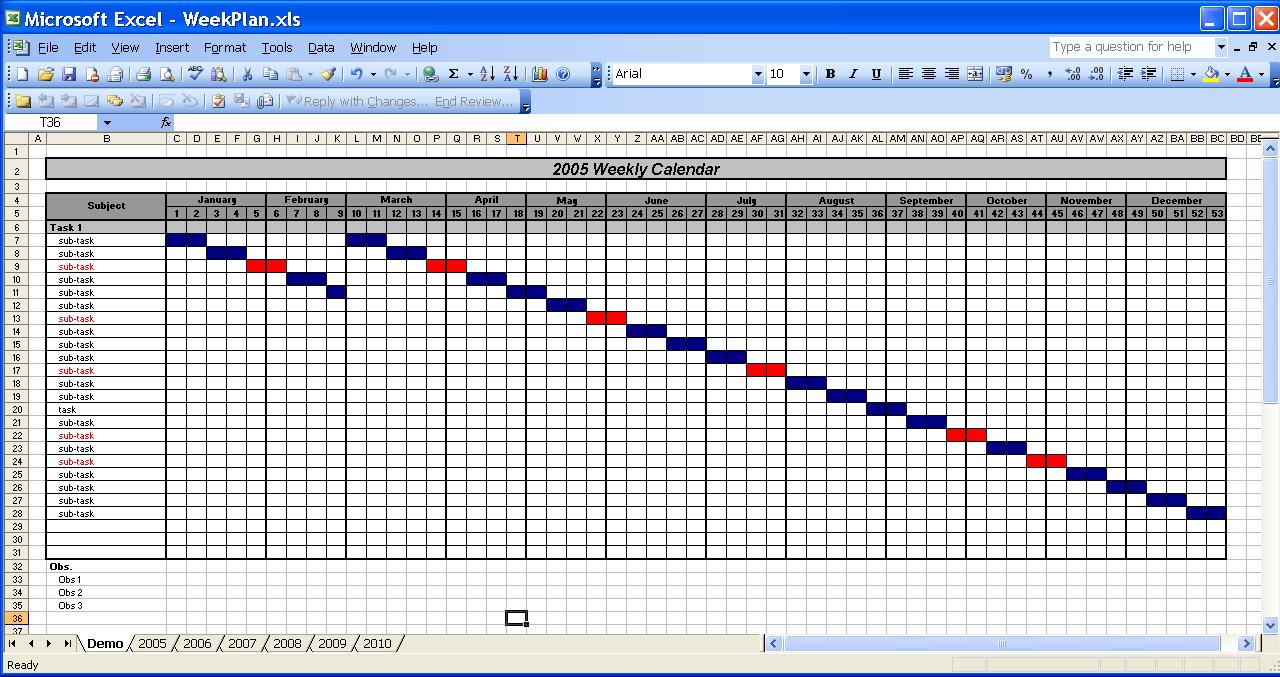Toggle Bold formatting
Image resolution: width=1280 pixels, height=677 pixels.
tap(830, 74)
